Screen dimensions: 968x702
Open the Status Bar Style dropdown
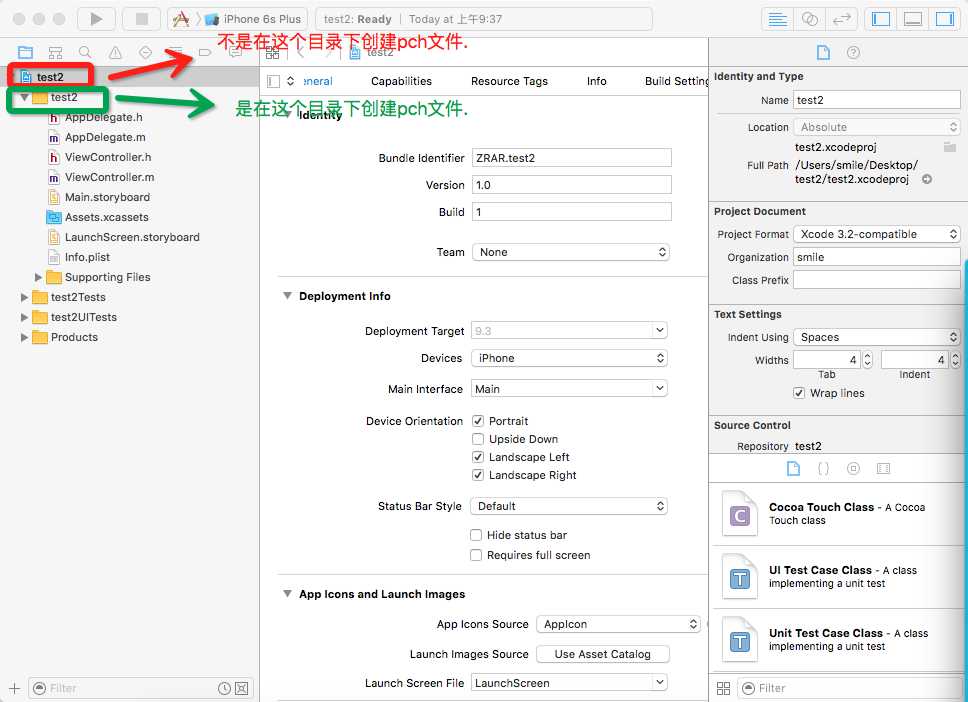(x=569, y=506)
